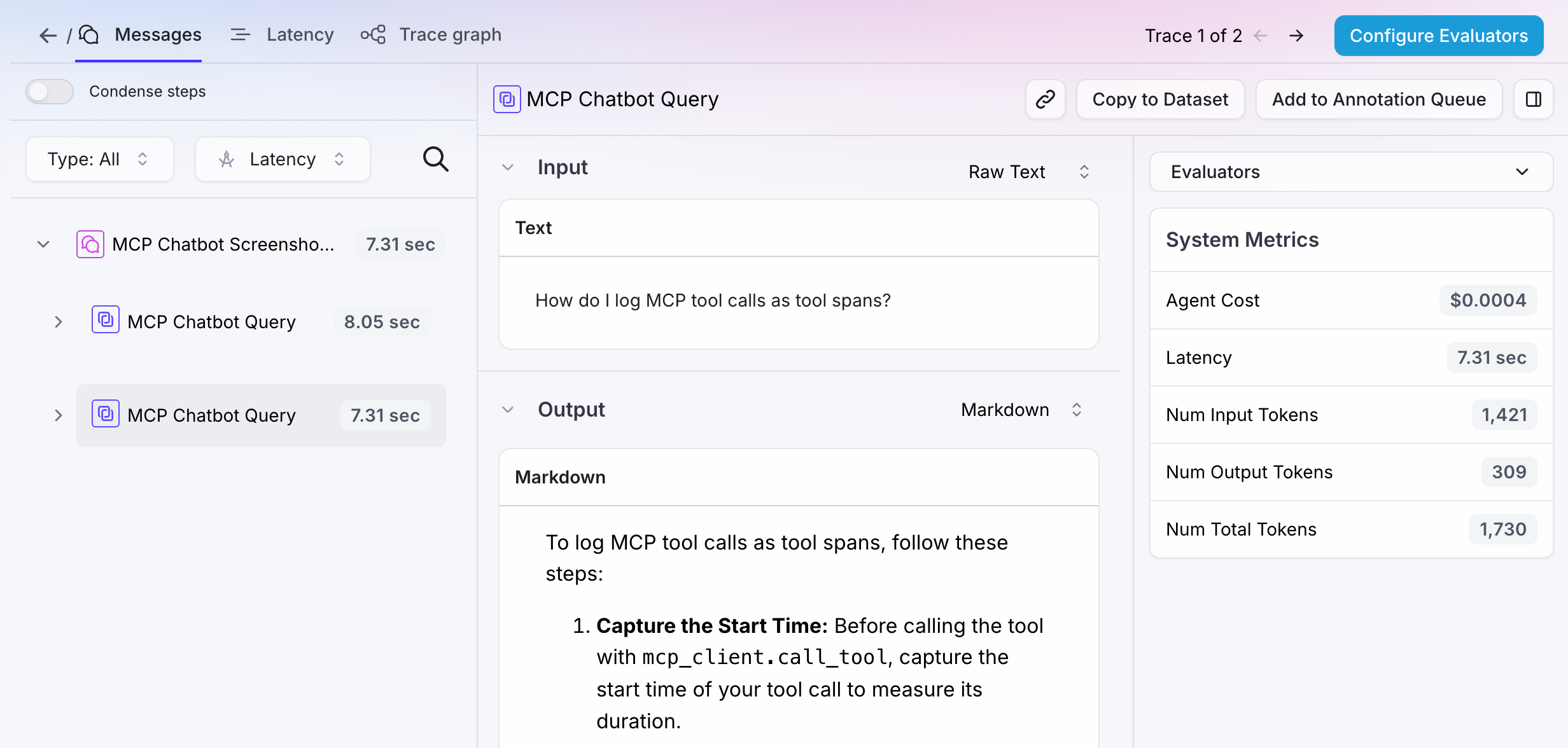Click the copy link icon button

pos(1045,99)
